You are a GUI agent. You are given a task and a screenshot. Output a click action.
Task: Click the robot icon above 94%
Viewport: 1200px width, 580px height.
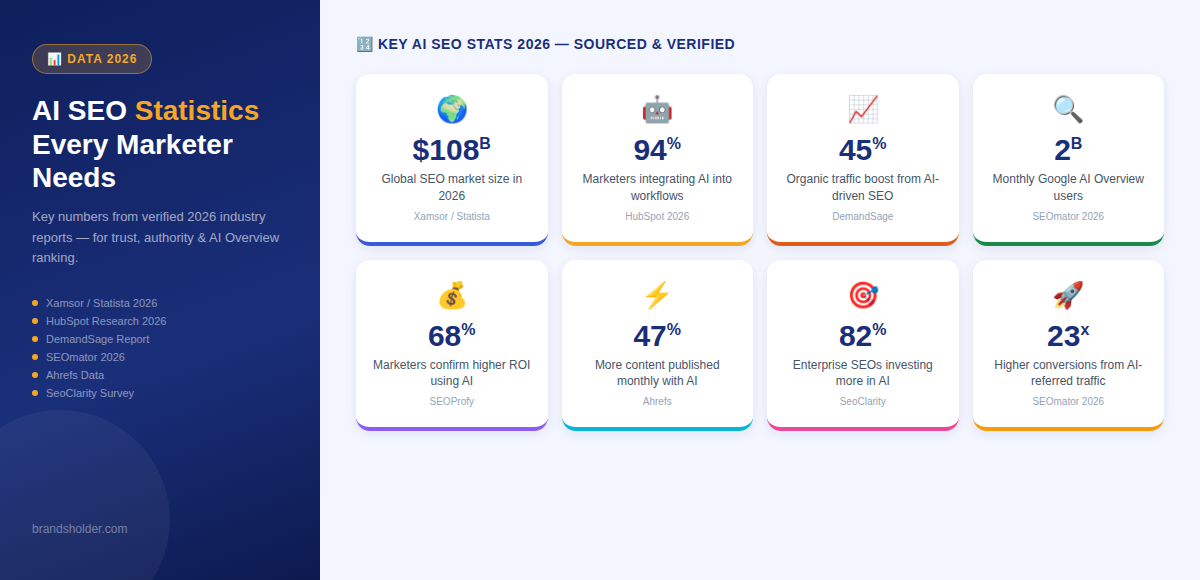click(657, 109)
